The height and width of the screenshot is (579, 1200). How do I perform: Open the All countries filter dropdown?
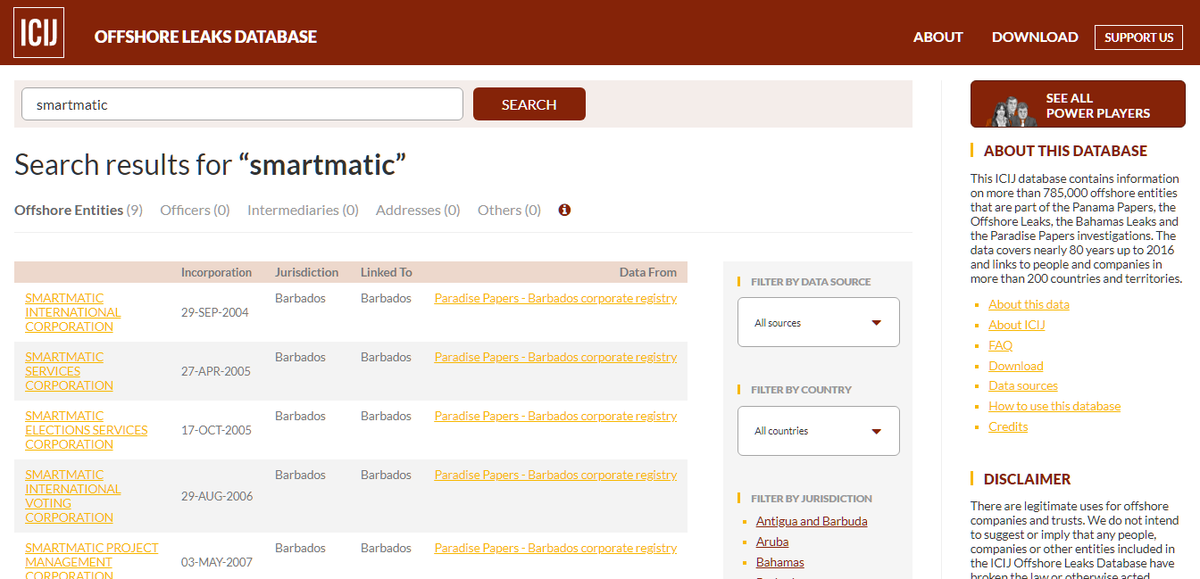pyautogui.click(x=819, y=431)
